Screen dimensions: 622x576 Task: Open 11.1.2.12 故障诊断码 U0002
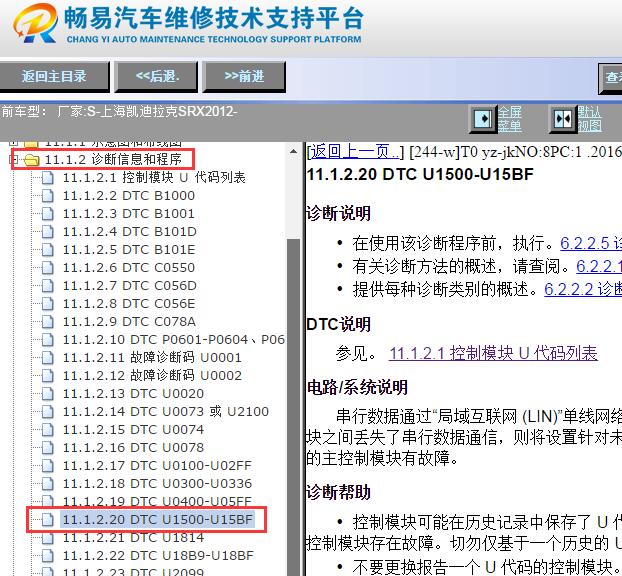point(152,375)
